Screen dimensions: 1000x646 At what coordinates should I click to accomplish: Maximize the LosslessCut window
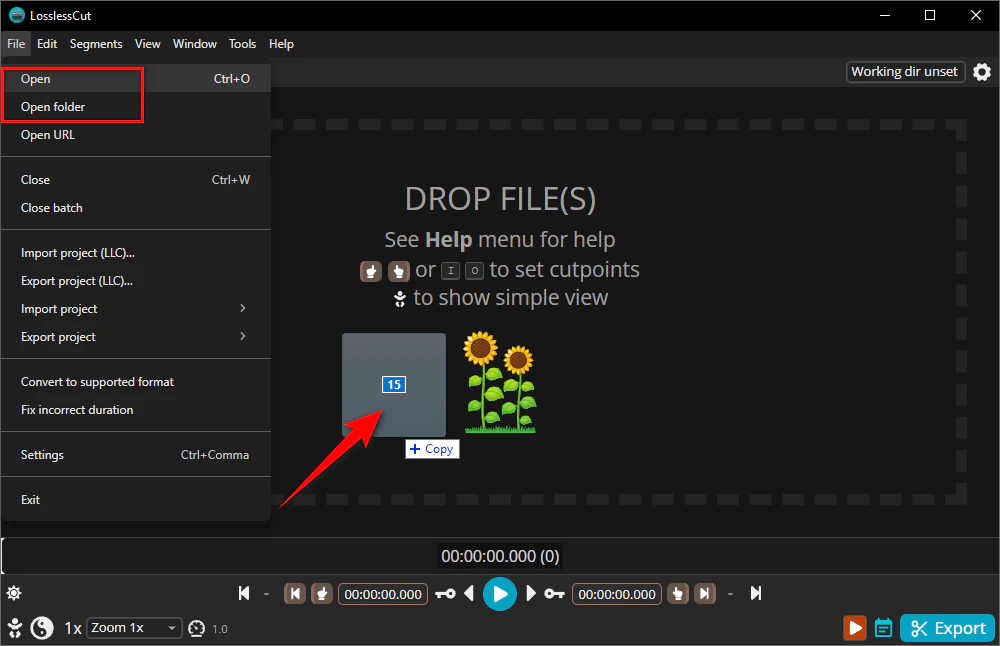point(930,15)
